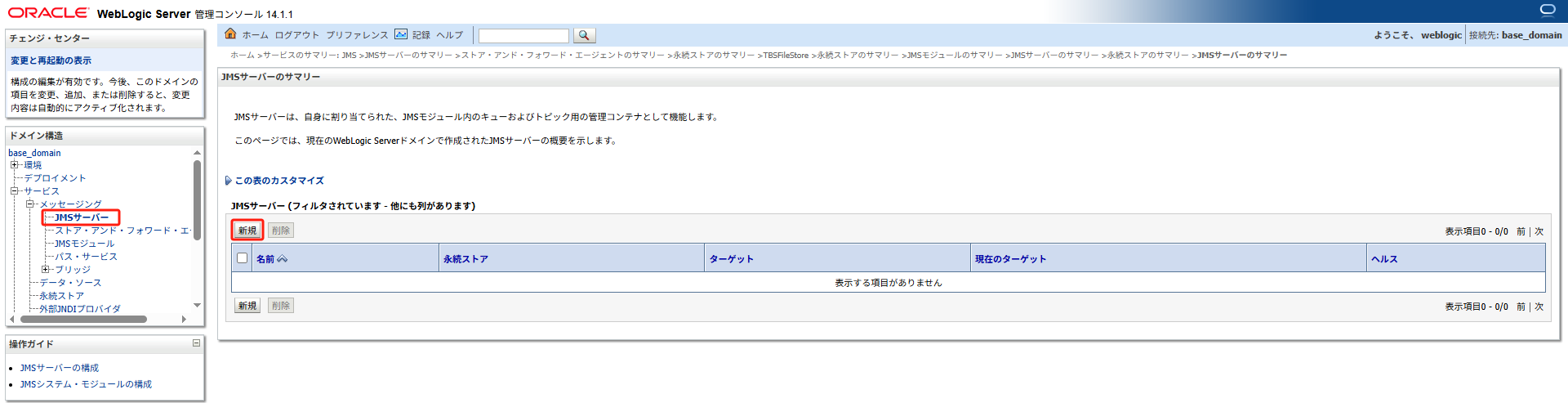Click the domain tree scroll-right arrow
Image resolution: width=1568 pixels, height=403 pixels.
(x=184, y=320)
